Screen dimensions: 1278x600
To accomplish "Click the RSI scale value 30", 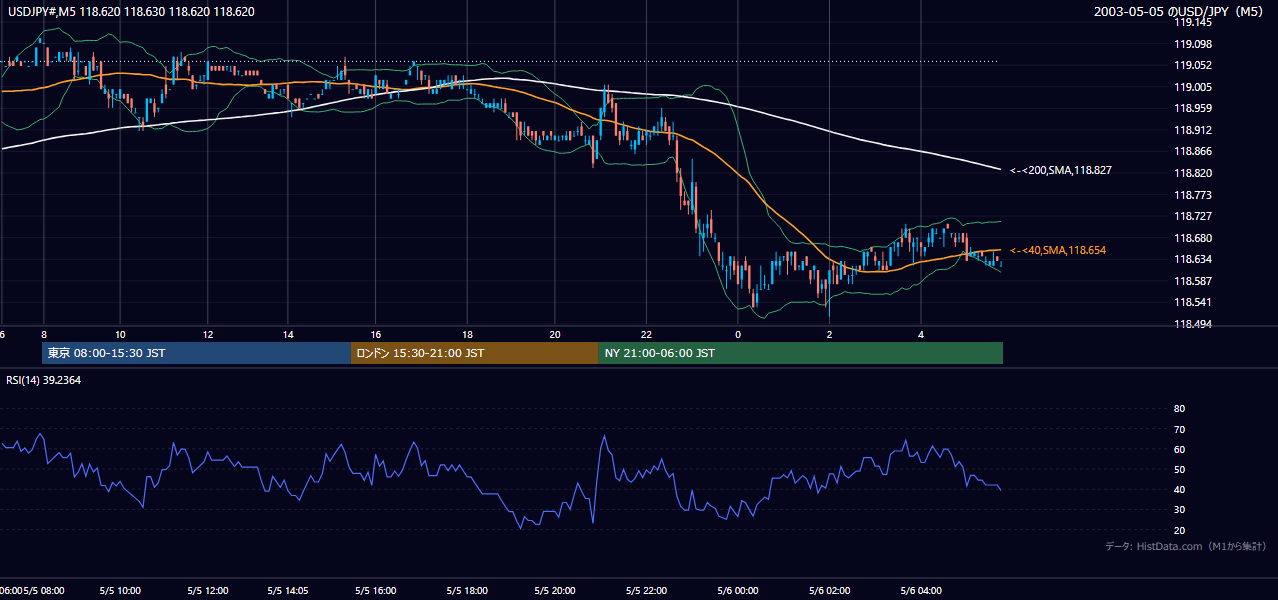I will pyautogui.click(x=1179, y=510).
